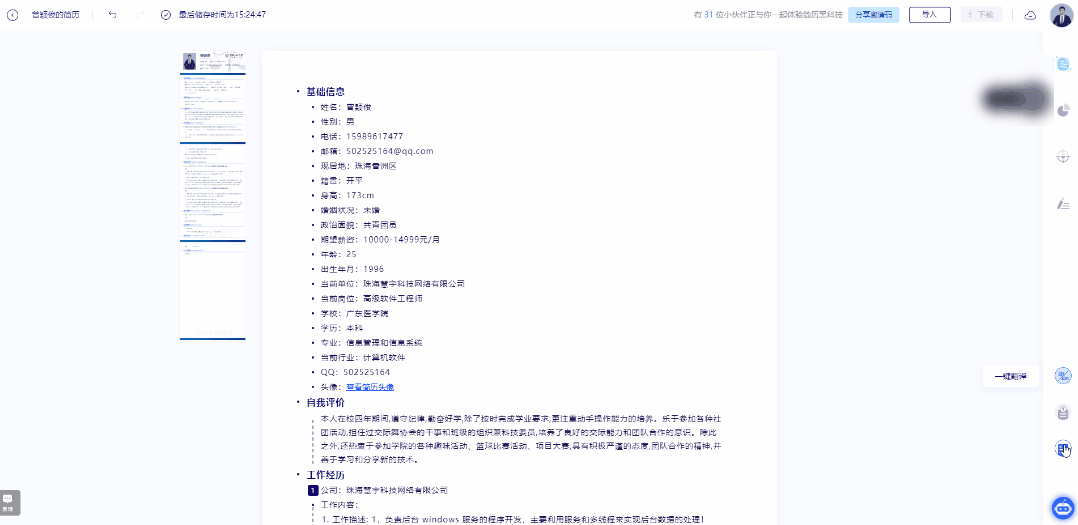Click the phone number 15989617477

click(x=375, y=136)
